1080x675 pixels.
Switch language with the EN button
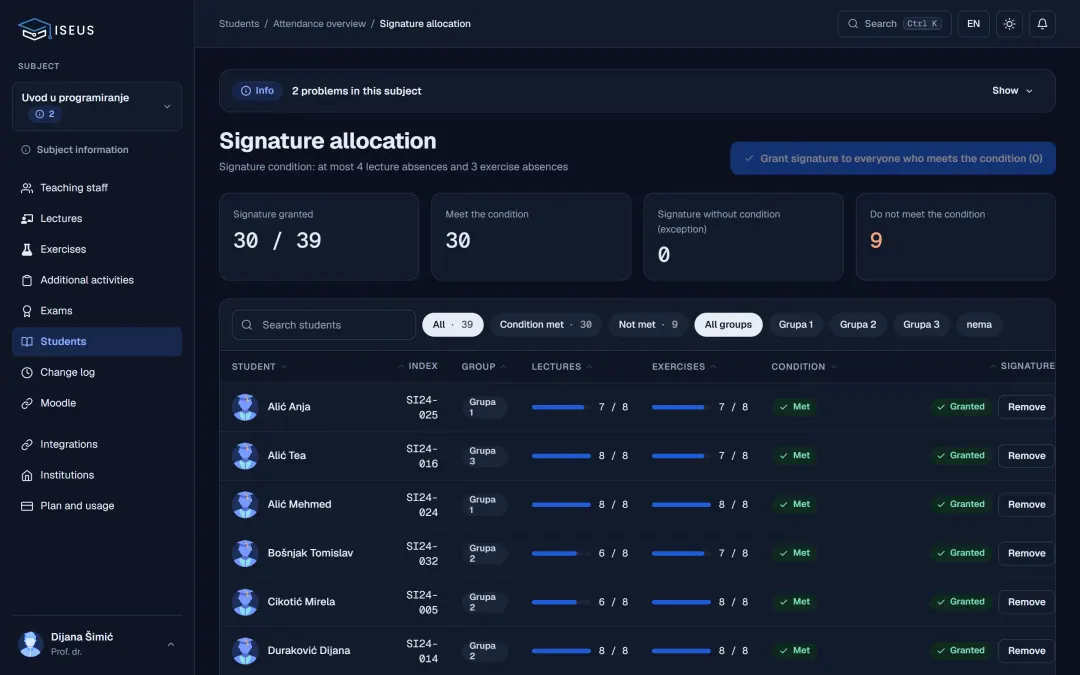973,24
